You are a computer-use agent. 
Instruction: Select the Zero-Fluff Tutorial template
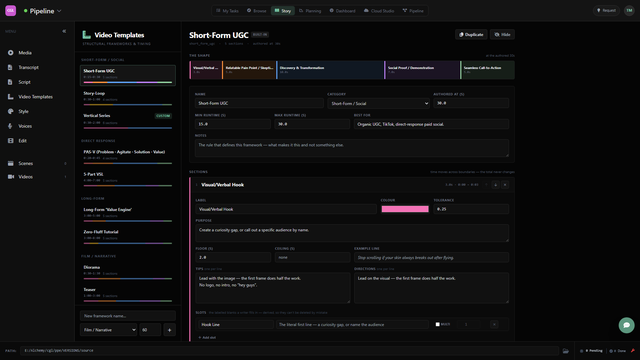[x=128, y=237]
